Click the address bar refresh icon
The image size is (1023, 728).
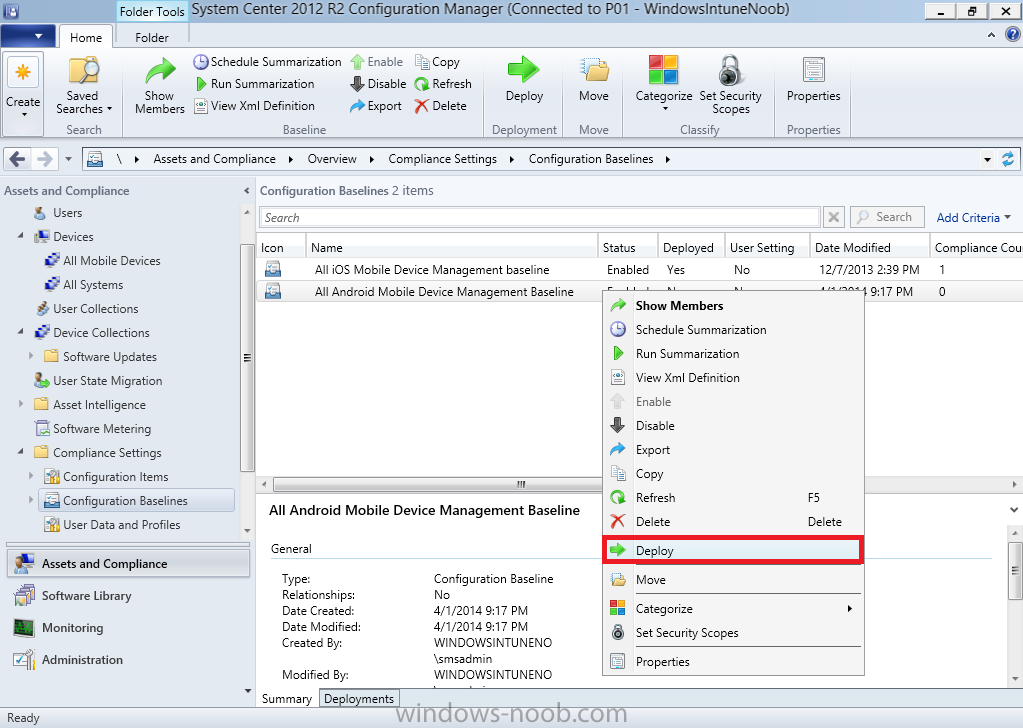[1008, 159]
